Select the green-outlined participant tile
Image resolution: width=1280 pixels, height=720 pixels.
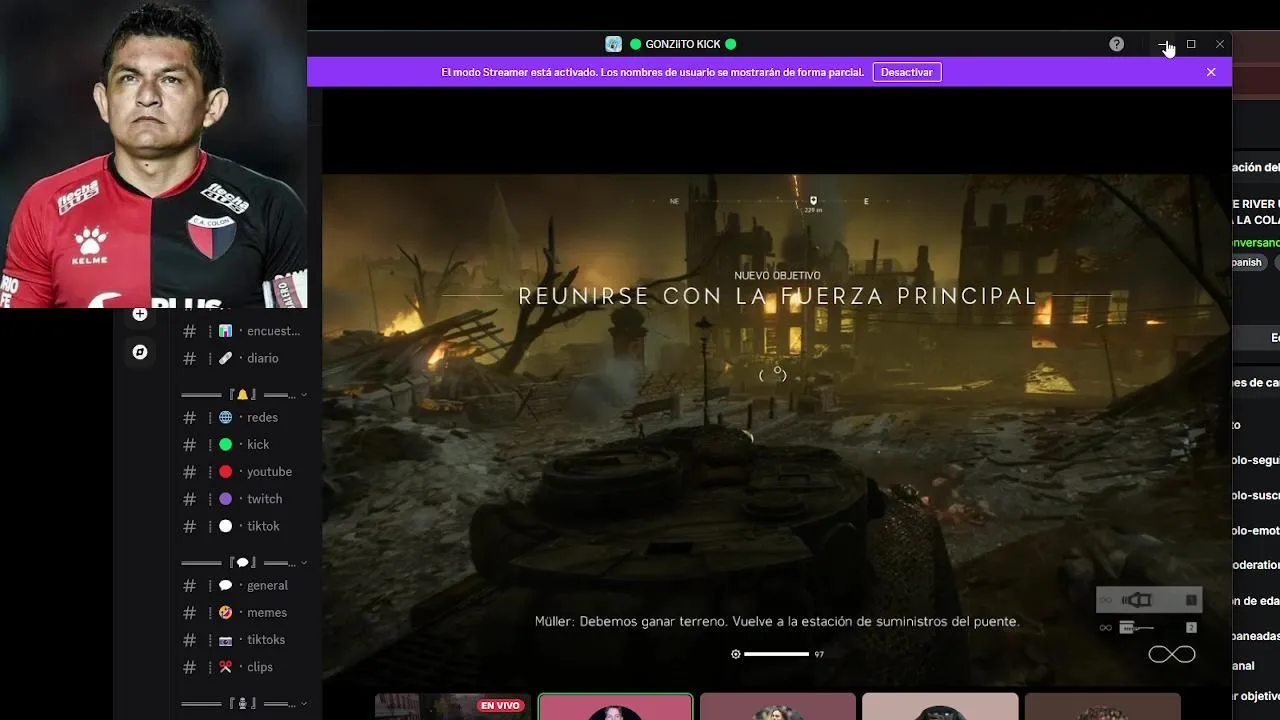pyautogui.click(x=615, y=706)
